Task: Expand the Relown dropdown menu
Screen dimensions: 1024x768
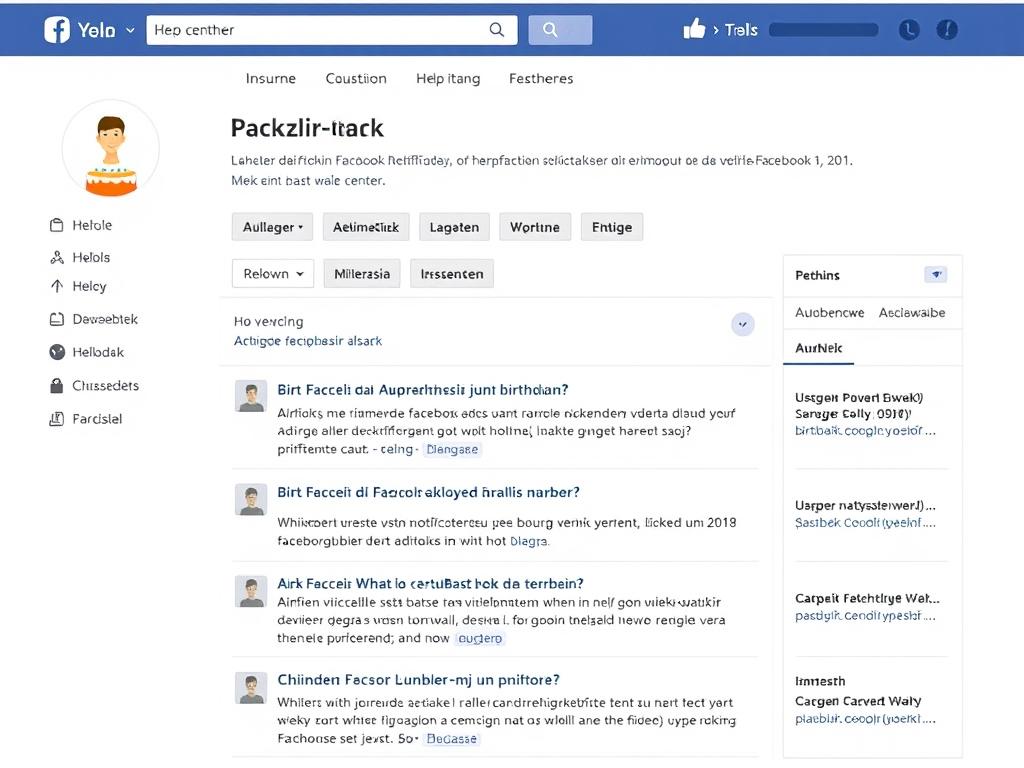Action: click(x=272, y=273)
